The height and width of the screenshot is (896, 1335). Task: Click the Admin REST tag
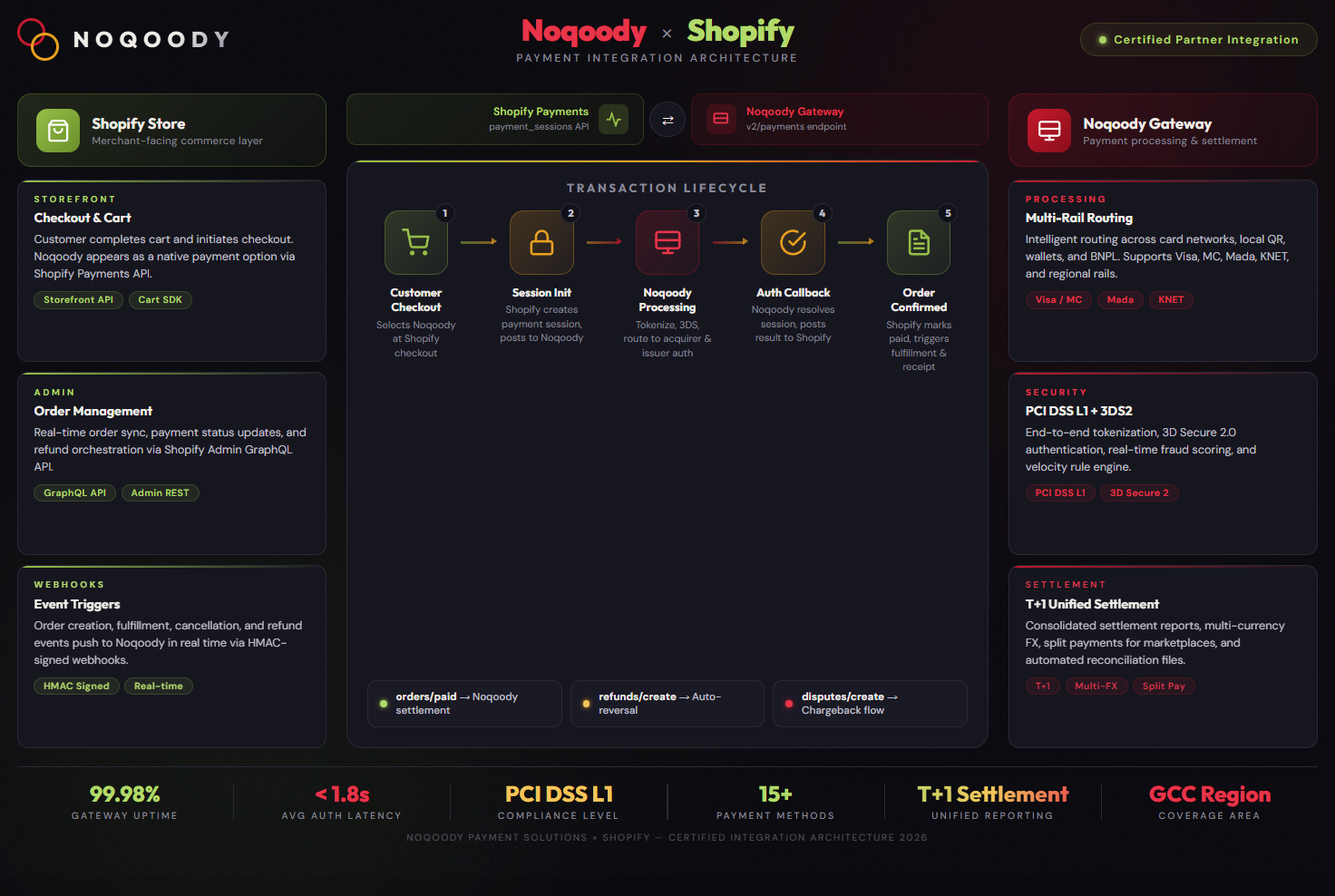tap(161, 493)
